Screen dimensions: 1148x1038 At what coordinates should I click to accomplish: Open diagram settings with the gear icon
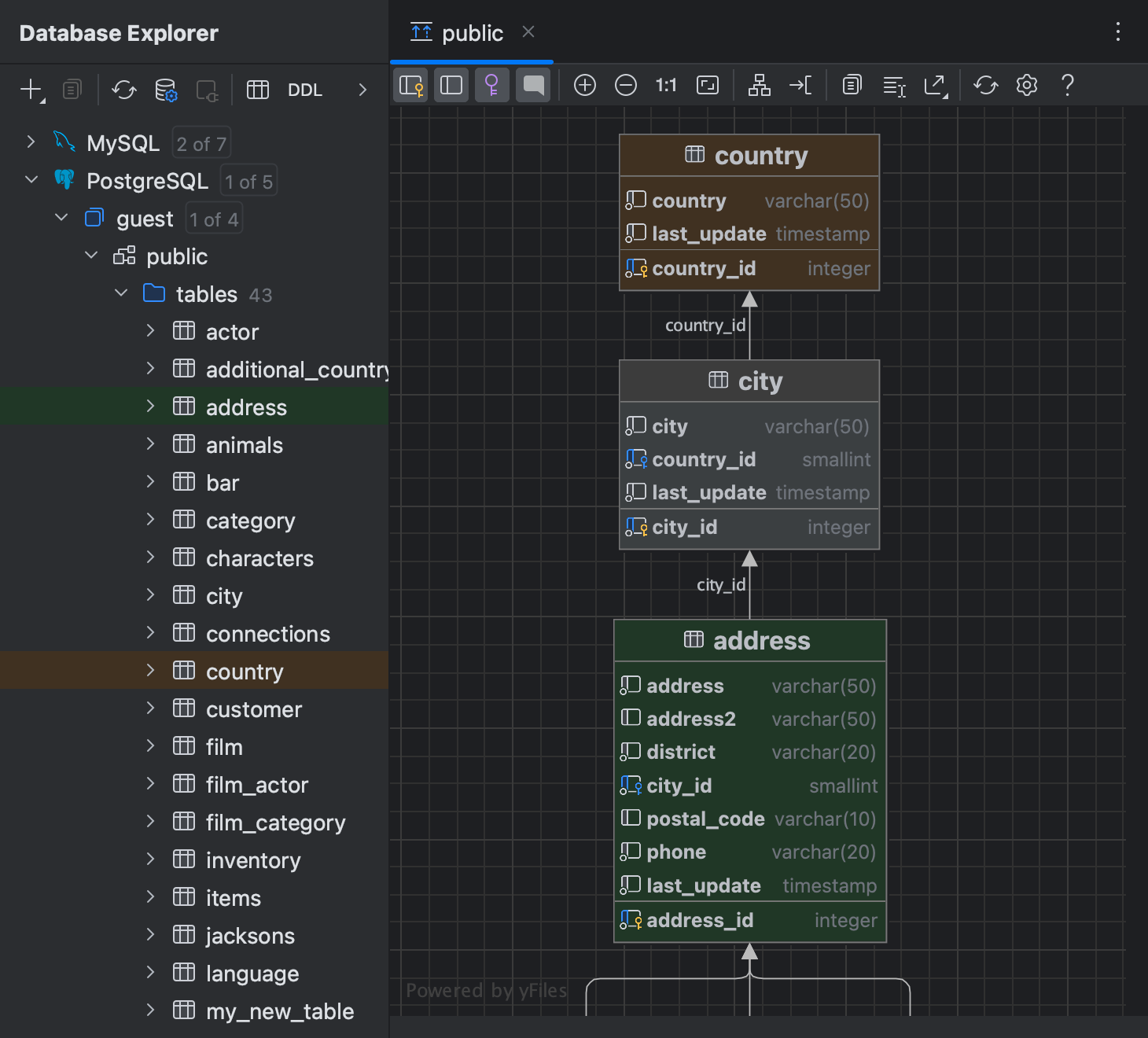(x=1026, y=85)
